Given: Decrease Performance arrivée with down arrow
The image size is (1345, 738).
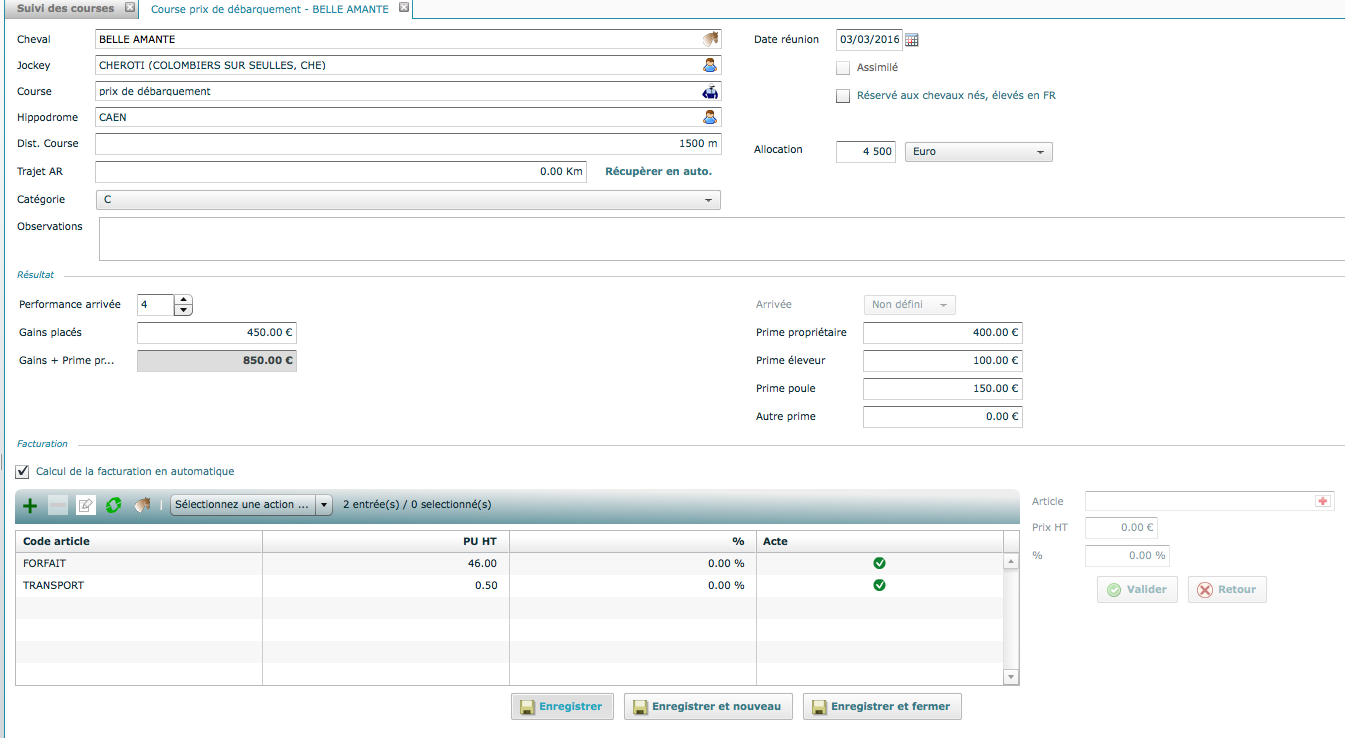Looking at the screenshot, I should (183, 310).
